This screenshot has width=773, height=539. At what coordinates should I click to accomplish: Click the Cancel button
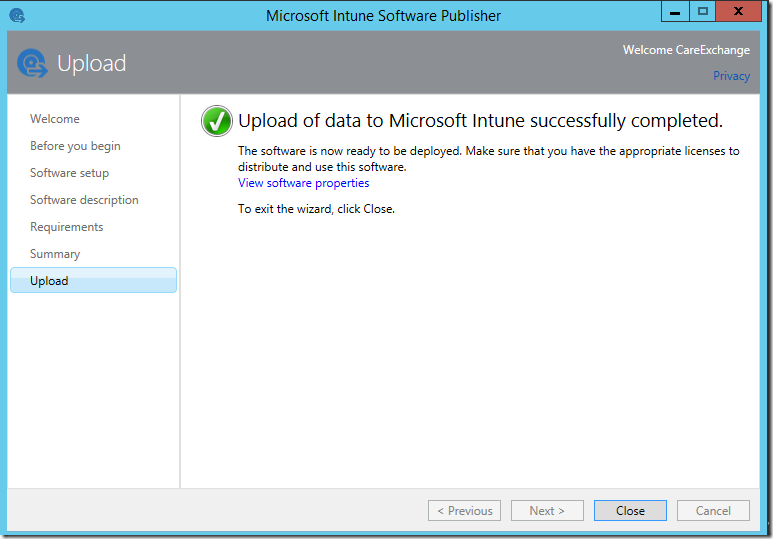click(713, 510)
